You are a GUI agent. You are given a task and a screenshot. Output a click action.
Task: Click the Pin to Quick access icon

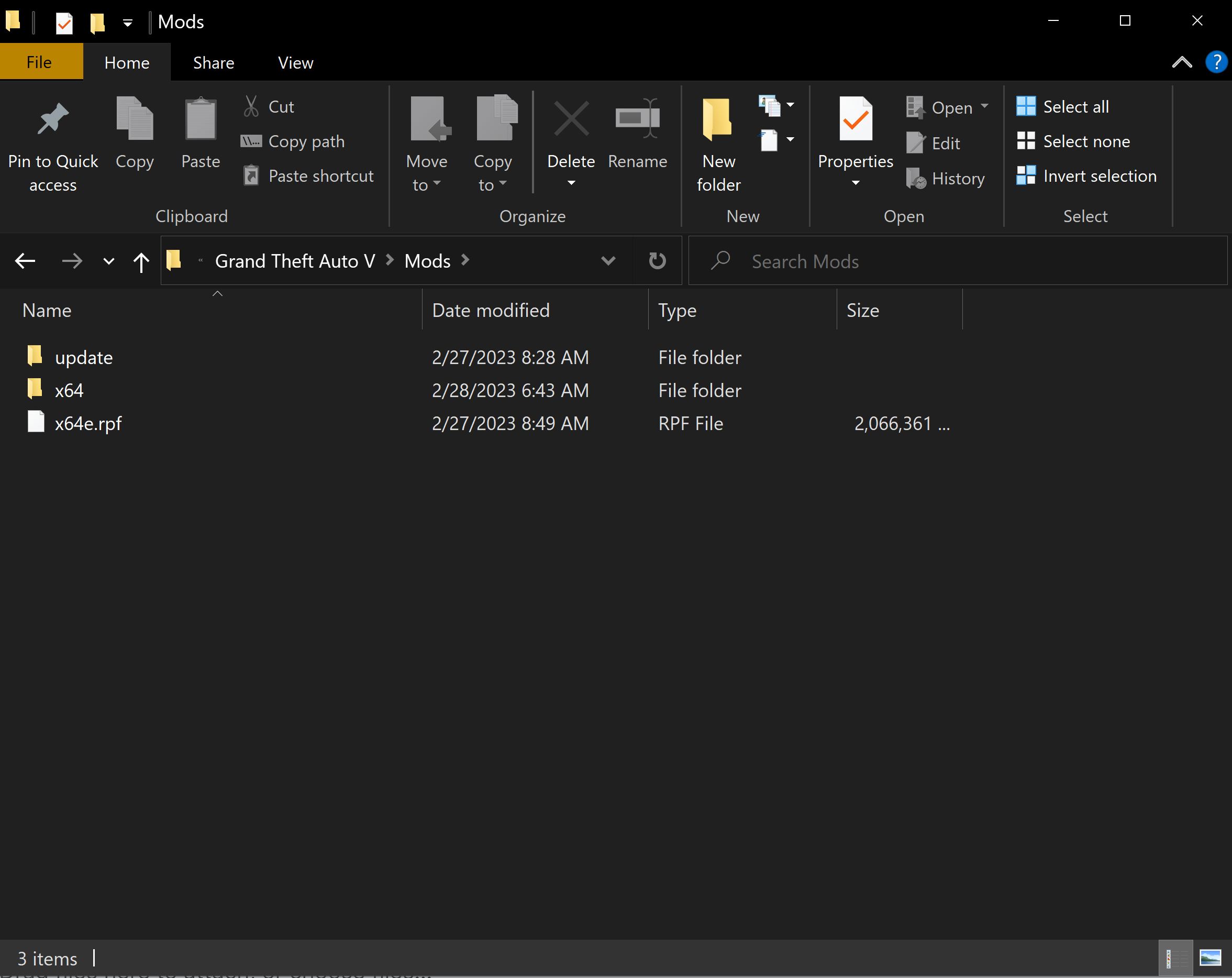point(52,120)
